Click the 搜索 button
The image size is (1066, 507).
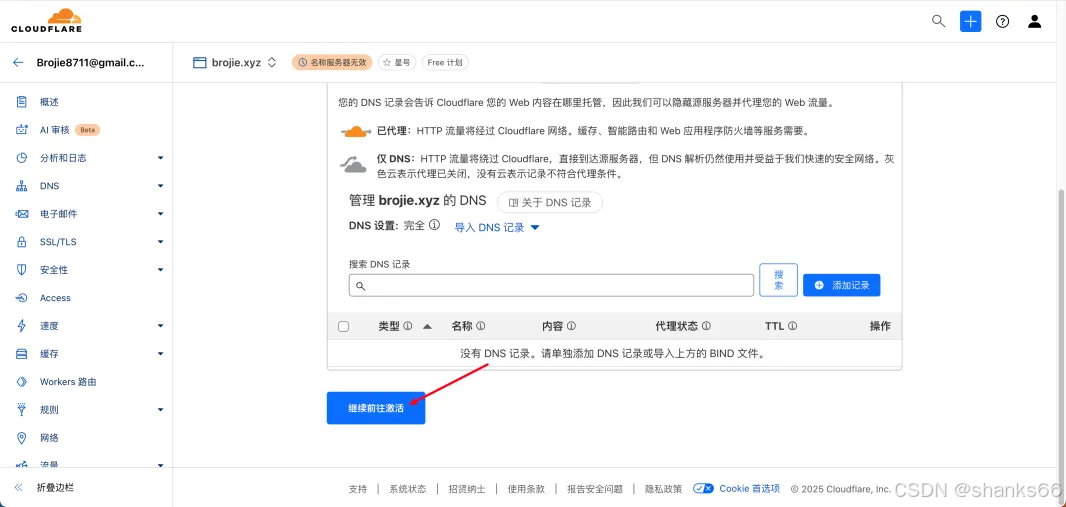778,280
